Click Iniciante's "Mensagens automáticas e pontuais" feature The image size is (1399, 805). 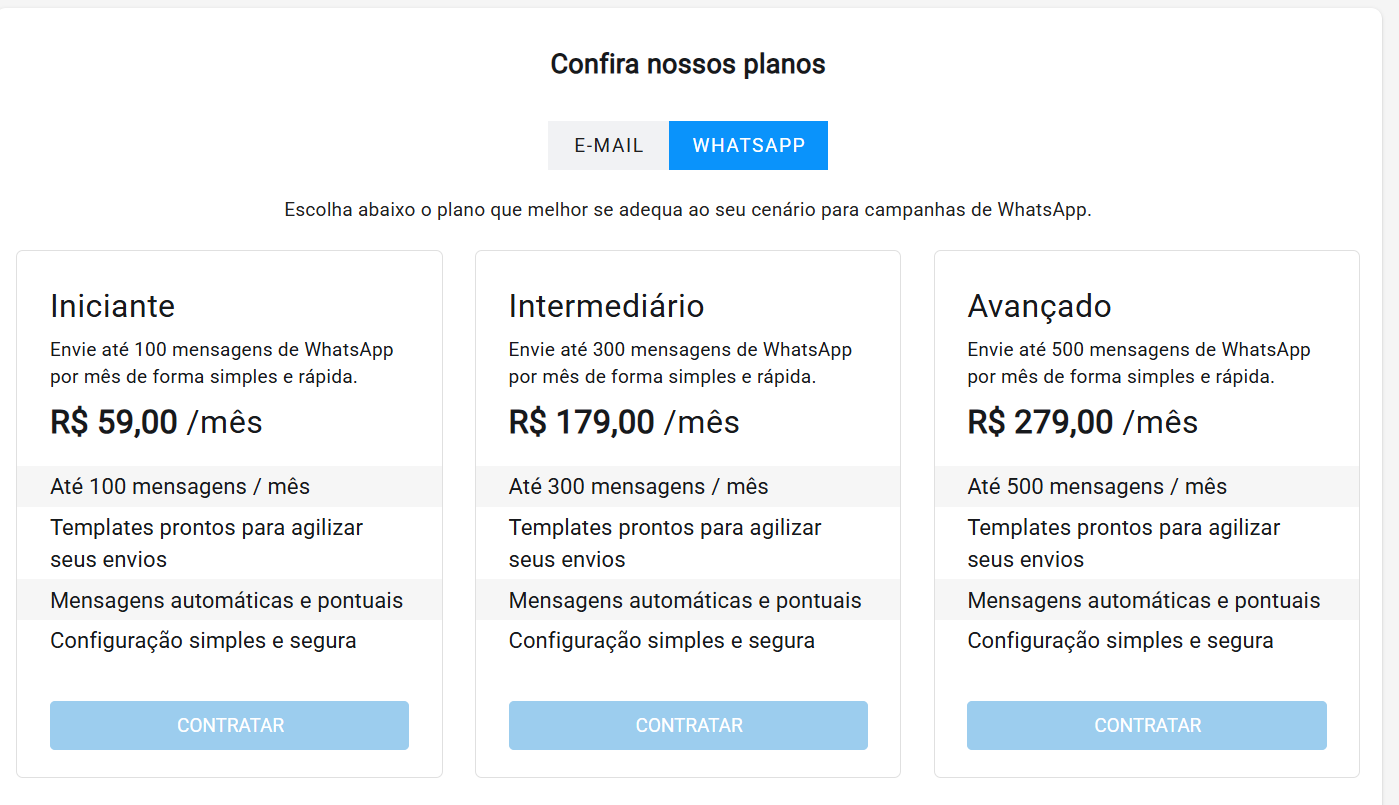tap(227, 601)
